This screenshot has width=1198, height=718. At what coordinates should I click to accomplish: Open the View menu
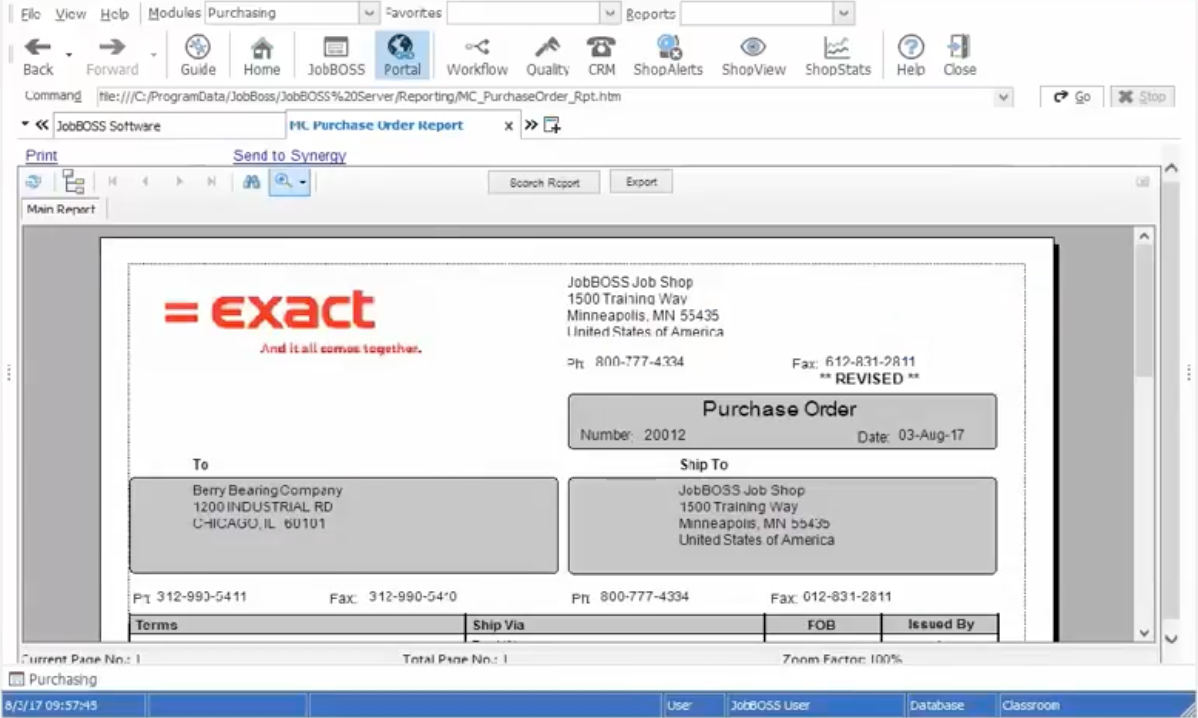pyautogui.click(x=70, y=14)
